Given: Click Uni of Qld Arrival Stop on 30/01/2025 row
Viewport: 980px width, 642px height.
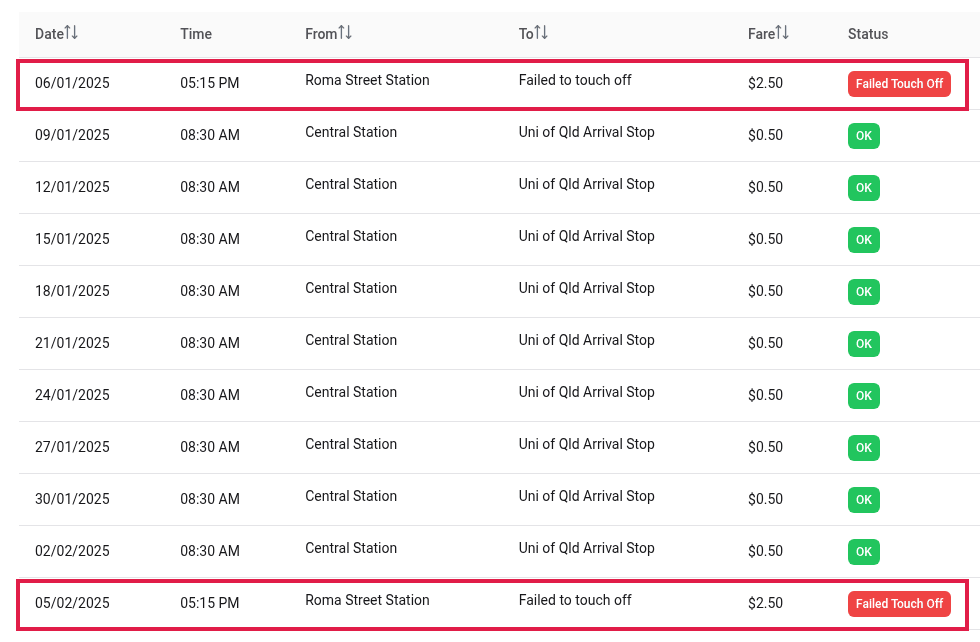Looking at the screenshot, I should click(x=586, y=496).
